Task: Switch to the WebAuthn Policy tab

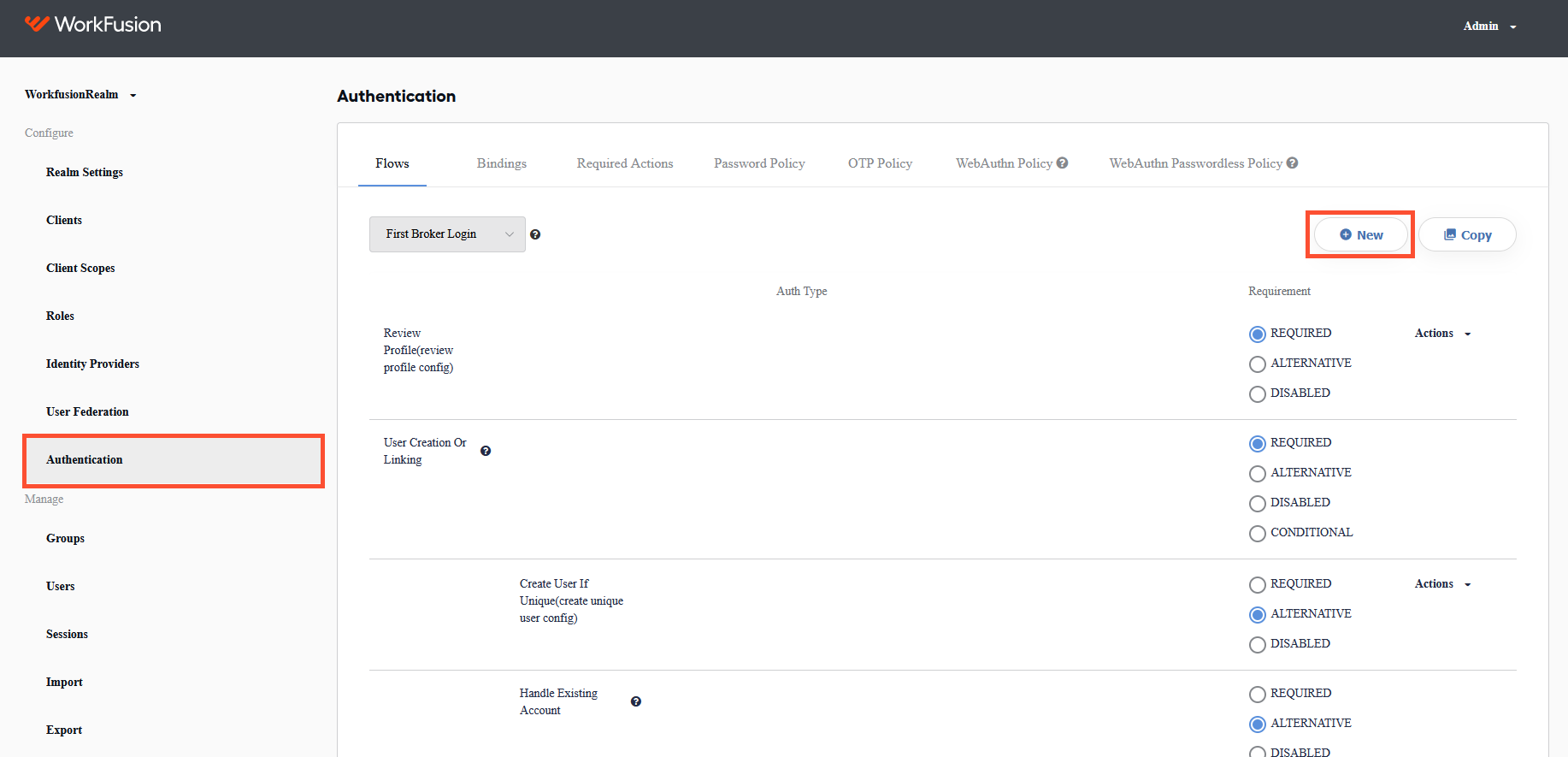Action: click(1004, 163)
